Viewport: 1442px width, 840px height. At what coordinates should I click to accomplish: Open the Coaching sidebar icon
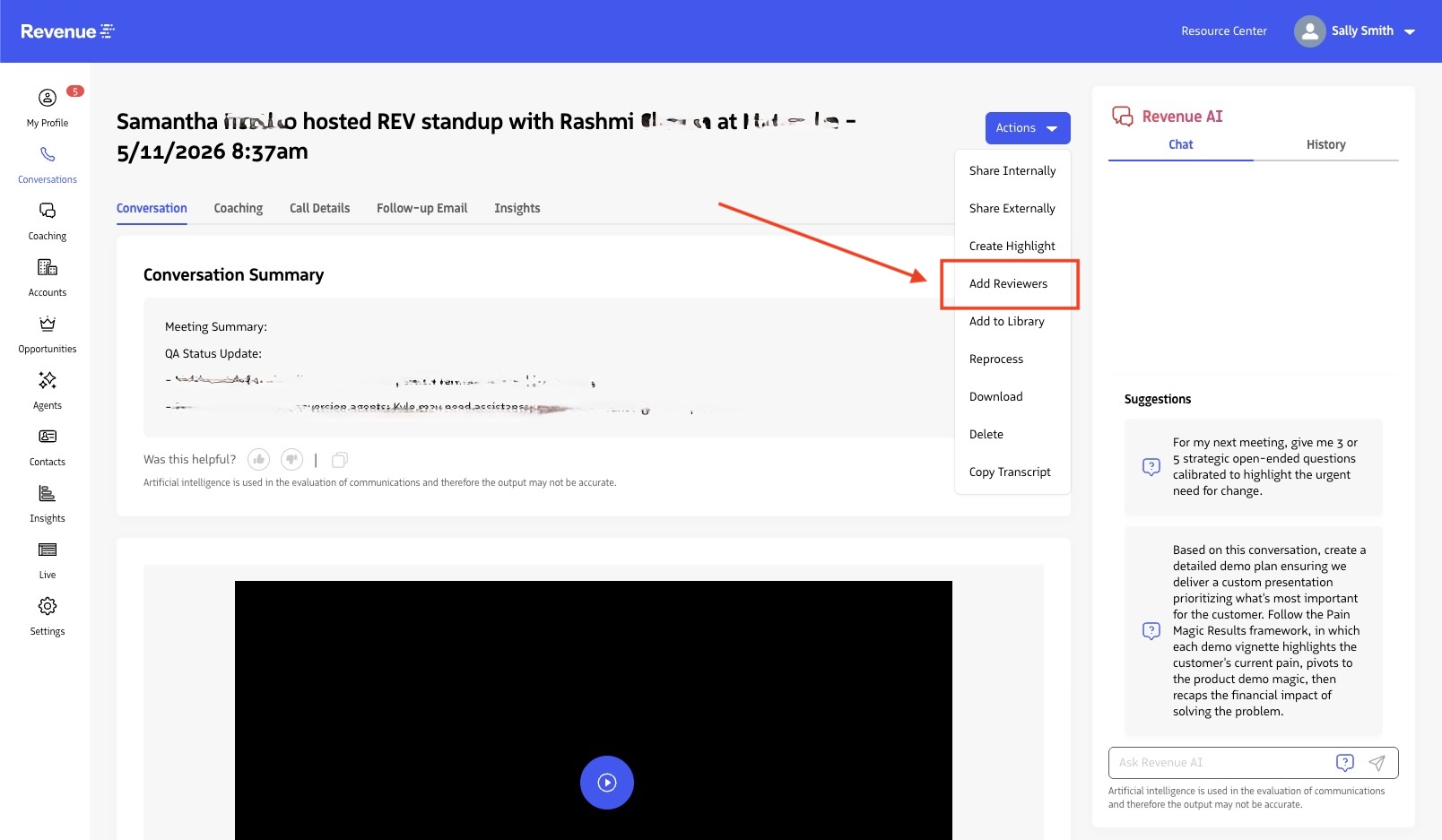48,211
